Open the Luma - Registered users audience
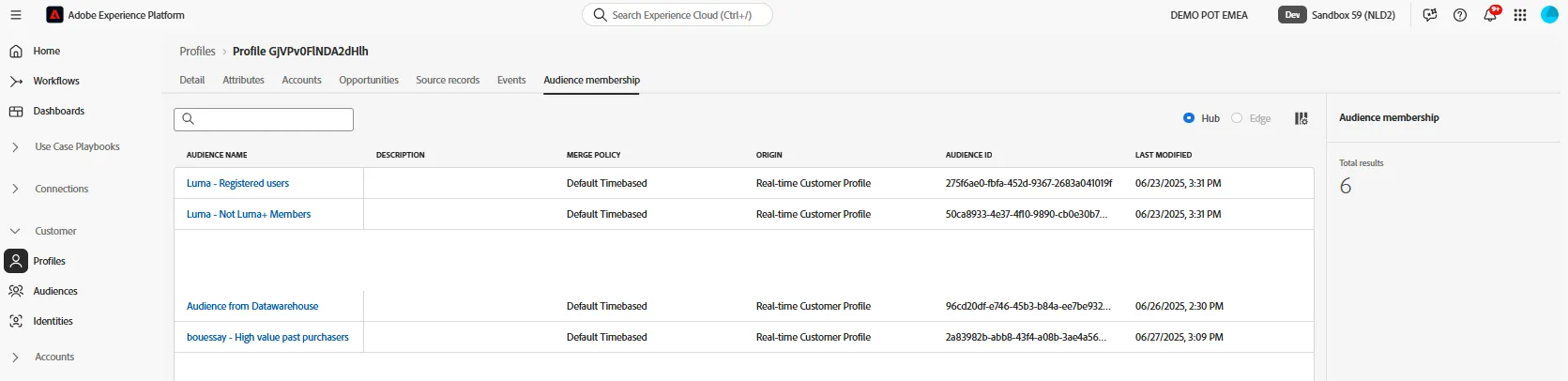 click(x=237, y=183)
